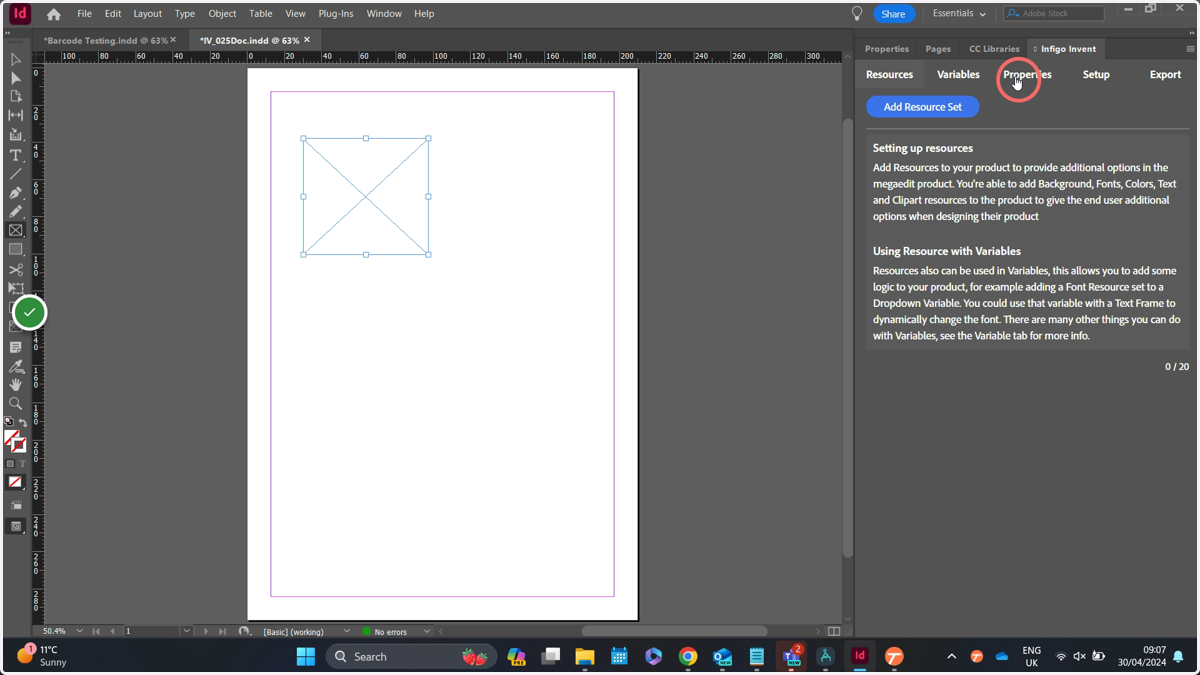Viewport: 1200px width, 675px height.
Task: Toggle formatting affects text
Action: [x=21, y=464]
